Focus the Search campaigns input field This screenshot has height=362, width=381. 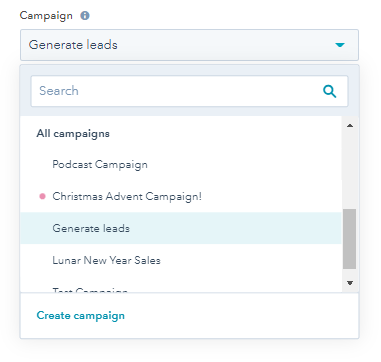click(189, 91)
